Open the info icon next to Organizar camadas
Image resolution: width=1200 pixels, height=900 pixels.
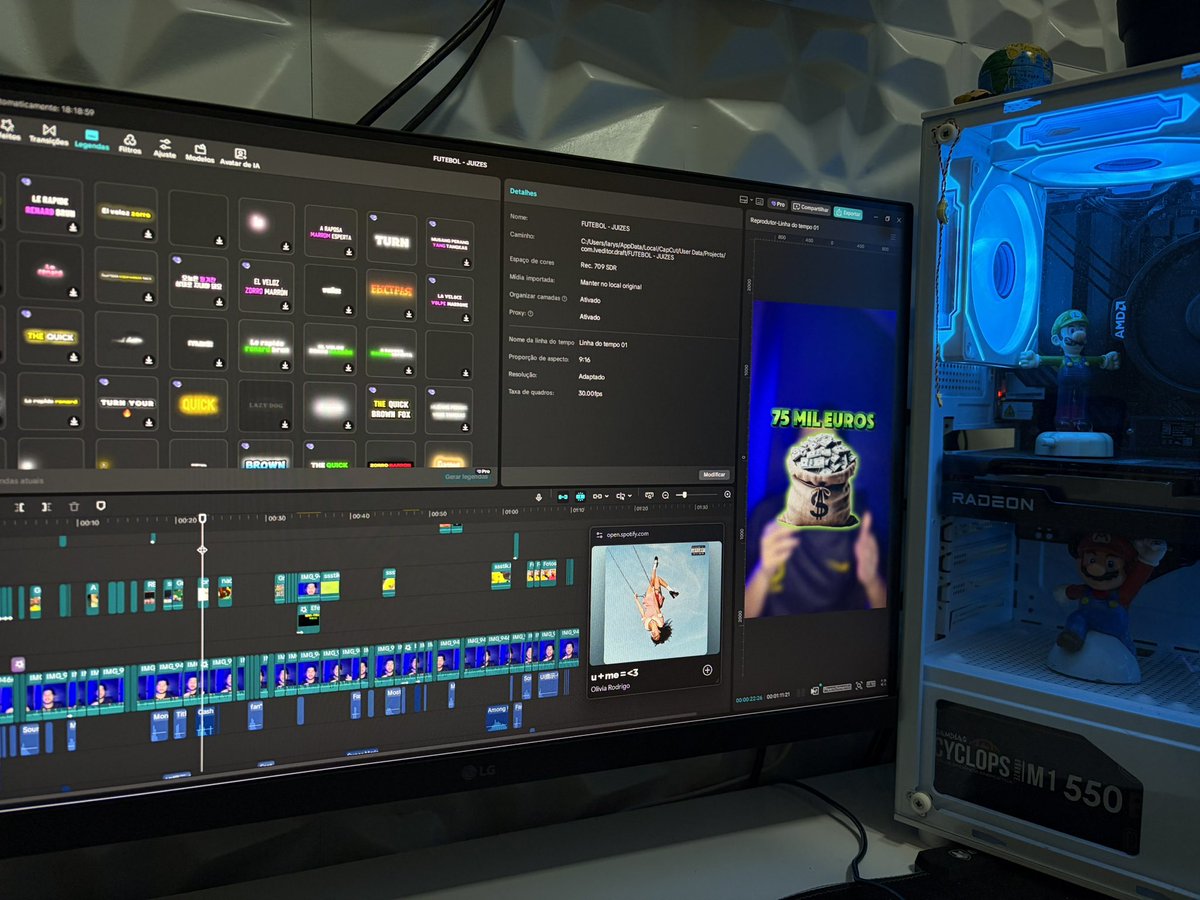click(x=564, y=298)
